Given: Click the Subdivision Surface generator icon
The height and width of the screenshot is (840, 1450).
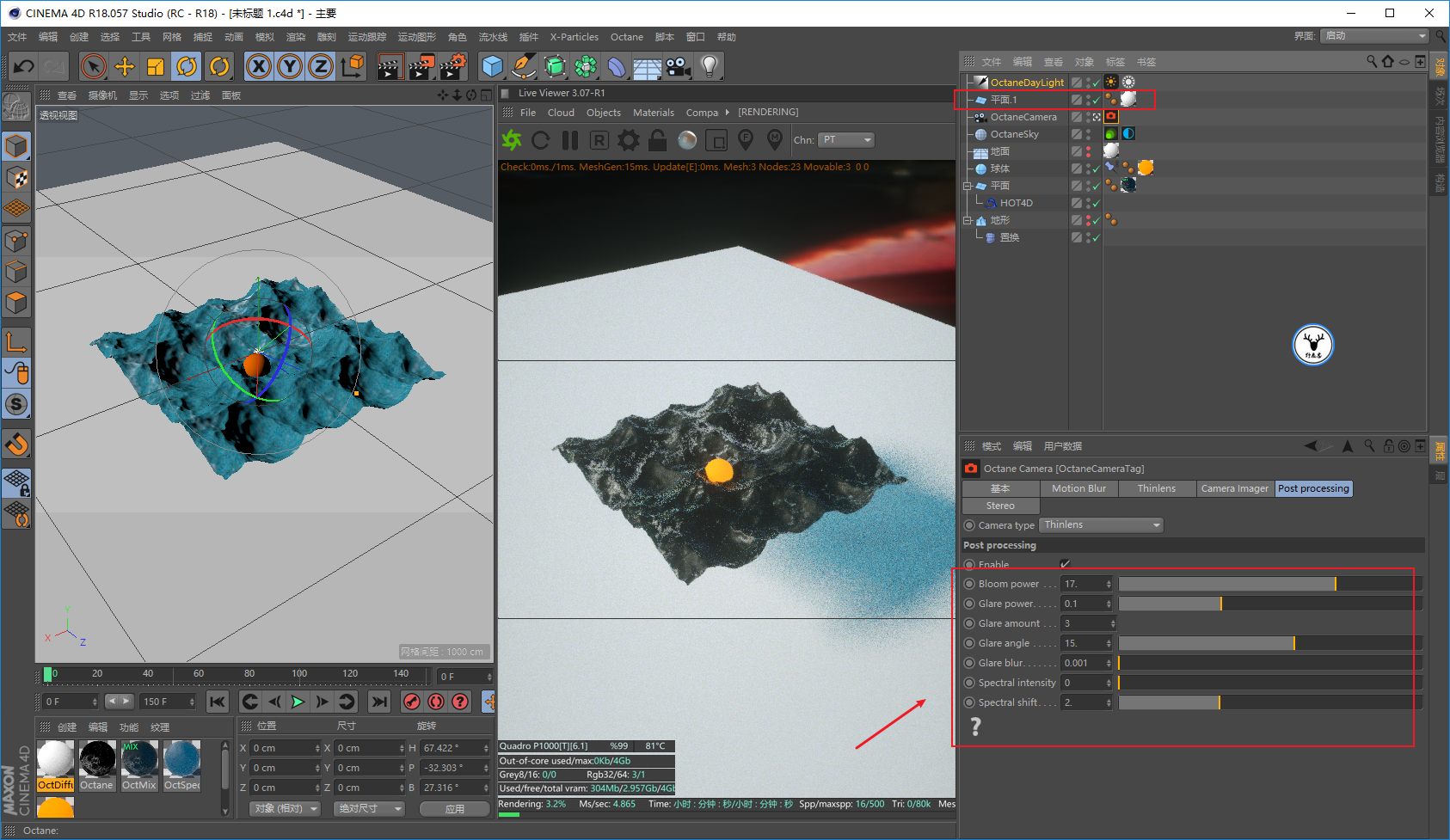Looking at the screenshot, I should point(555,66).
